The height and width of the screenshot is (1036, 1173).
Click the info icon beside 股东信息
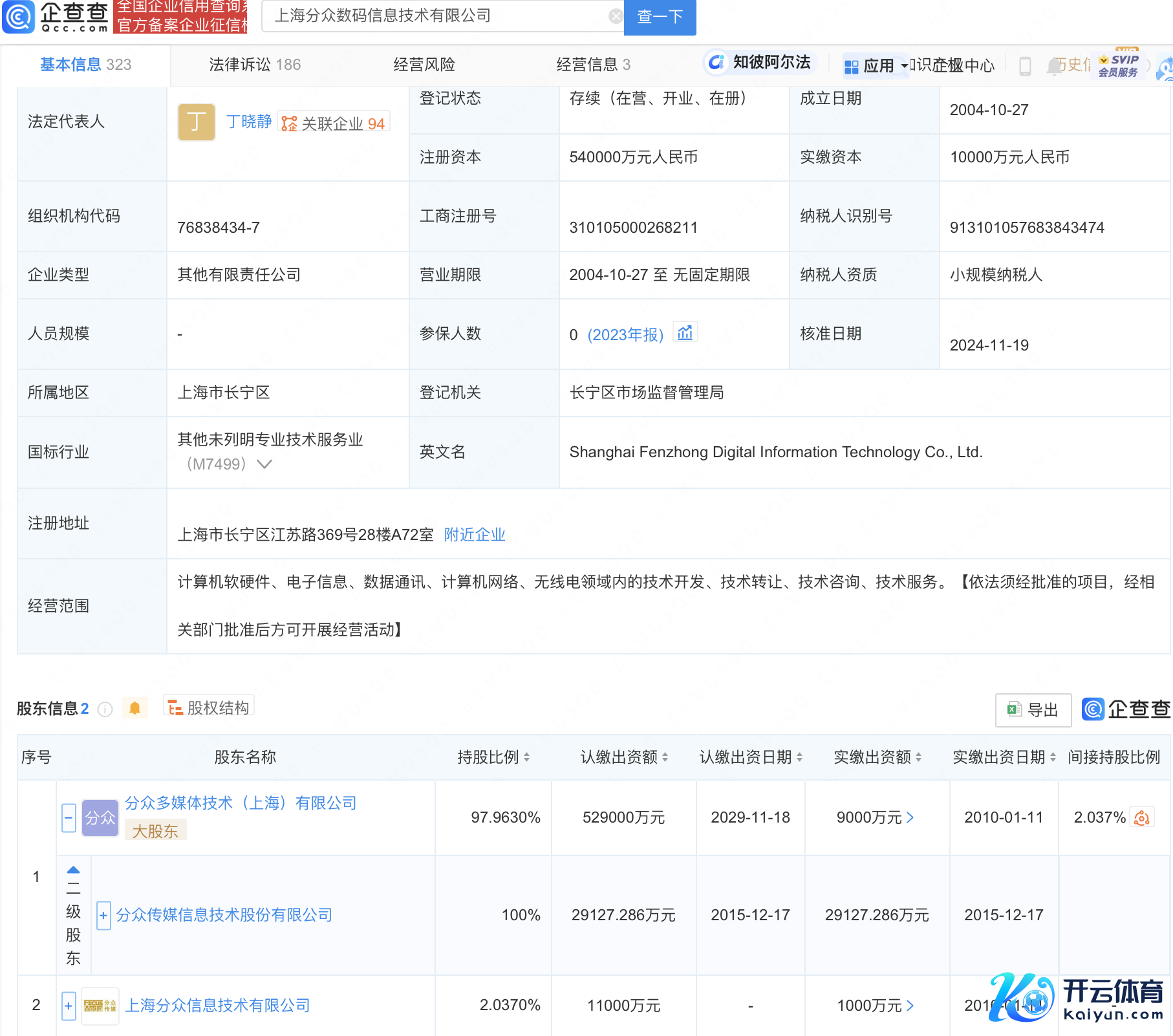(105, 709)
